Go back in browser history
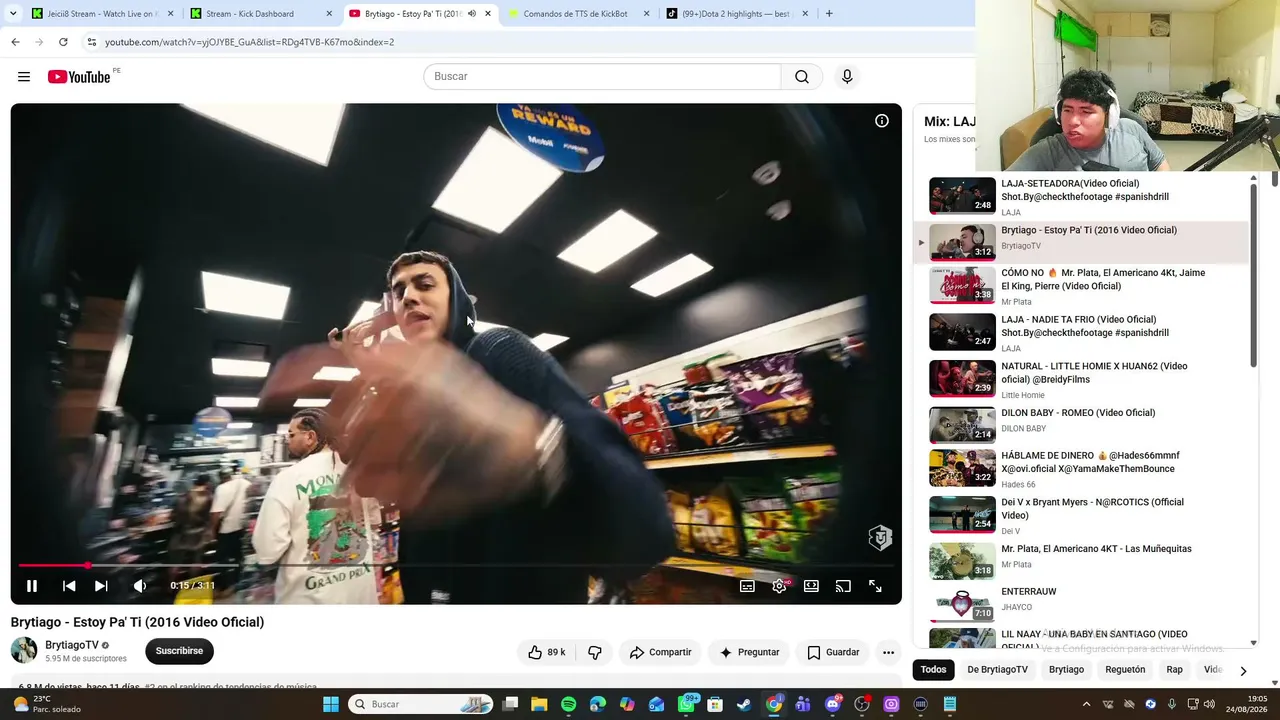Screen dimensions: 1280x720 (15, 42)
